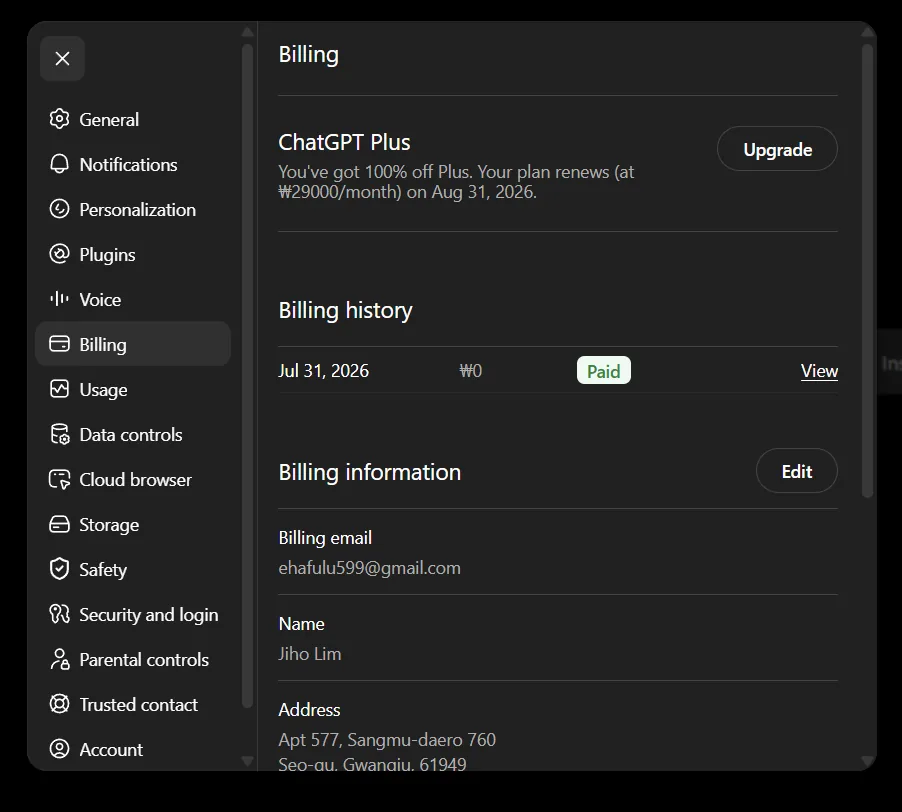Click the billing panel scroll down arrow
Viewport: 902px width, 812px height.
click(868, 761)
